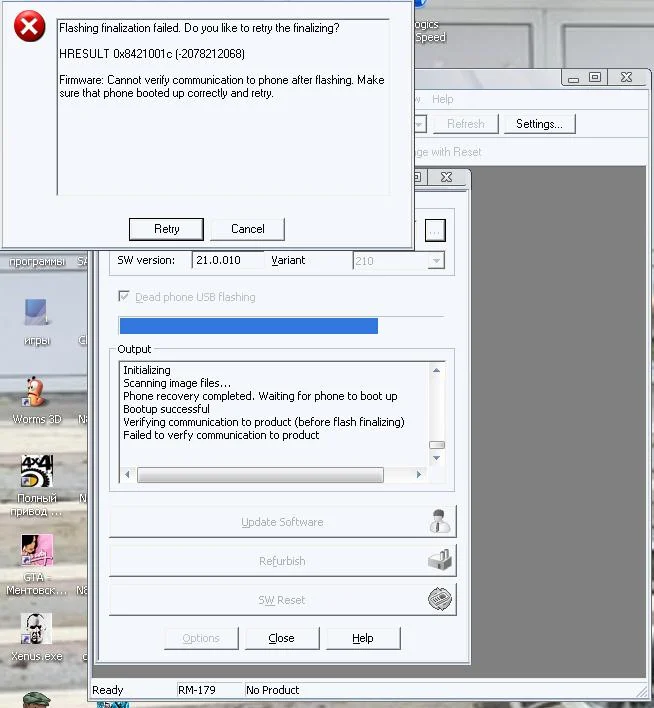Click 'Ready' in the status bar
Image resolution: width=654 pixels, height=708 pixels.
click(x=107, y=690)
